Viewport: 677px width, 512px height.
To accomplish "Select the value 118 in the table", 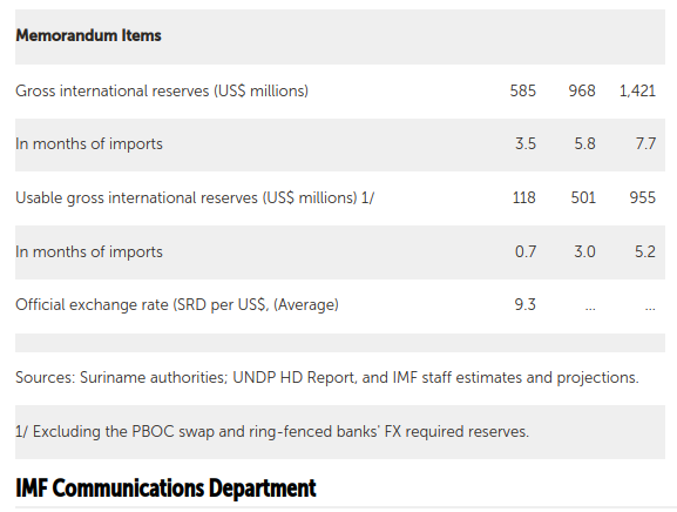I will click(x=523, y=198).
